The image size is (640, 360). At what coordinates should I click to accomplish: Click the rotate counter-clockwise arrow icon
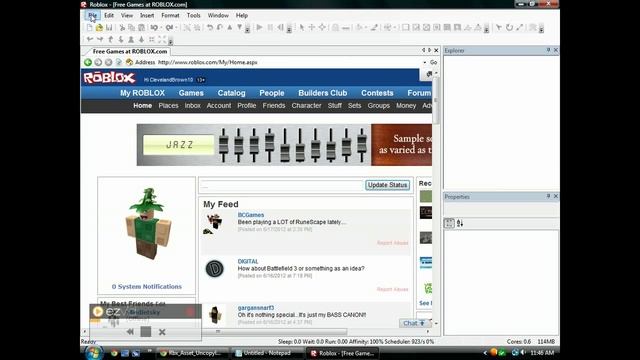click(x=210, y=27)
